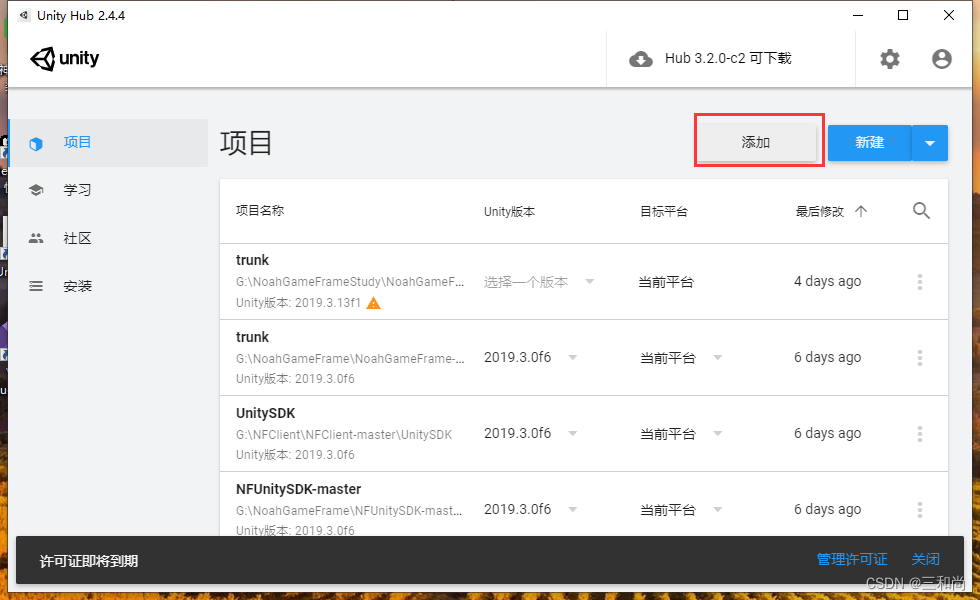Go to the 学习 section

108,190
